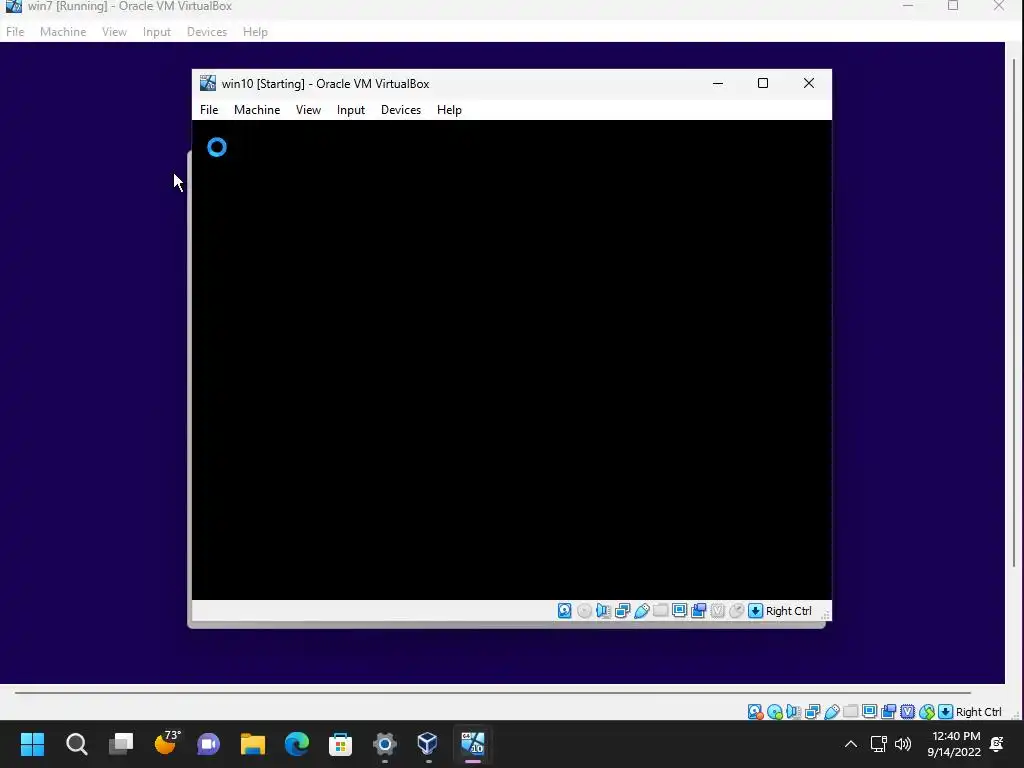The width and height of the screenshot is (1024, 768).
Task: Open Input menu in win10 window
Action: [x=351, y=110]
